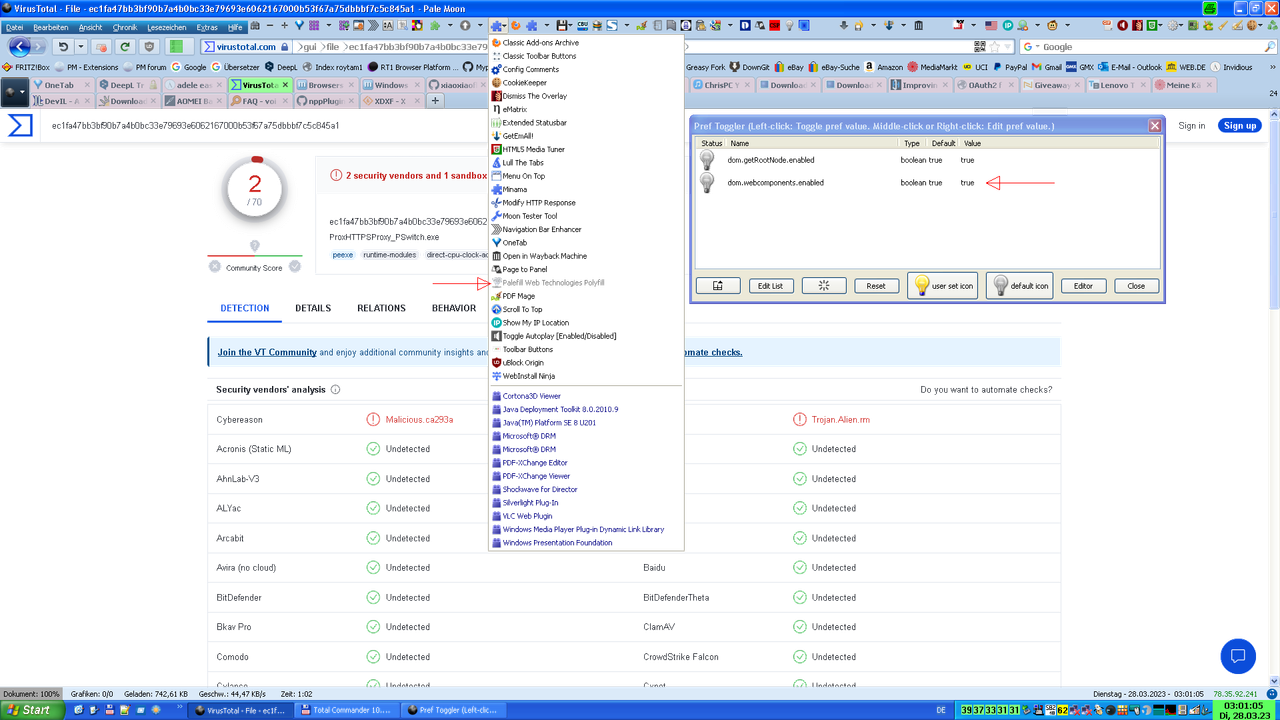1280x720 pixels.
Task: Click the Firefox-style icon next to puzzle button
Action: point(516,25)
